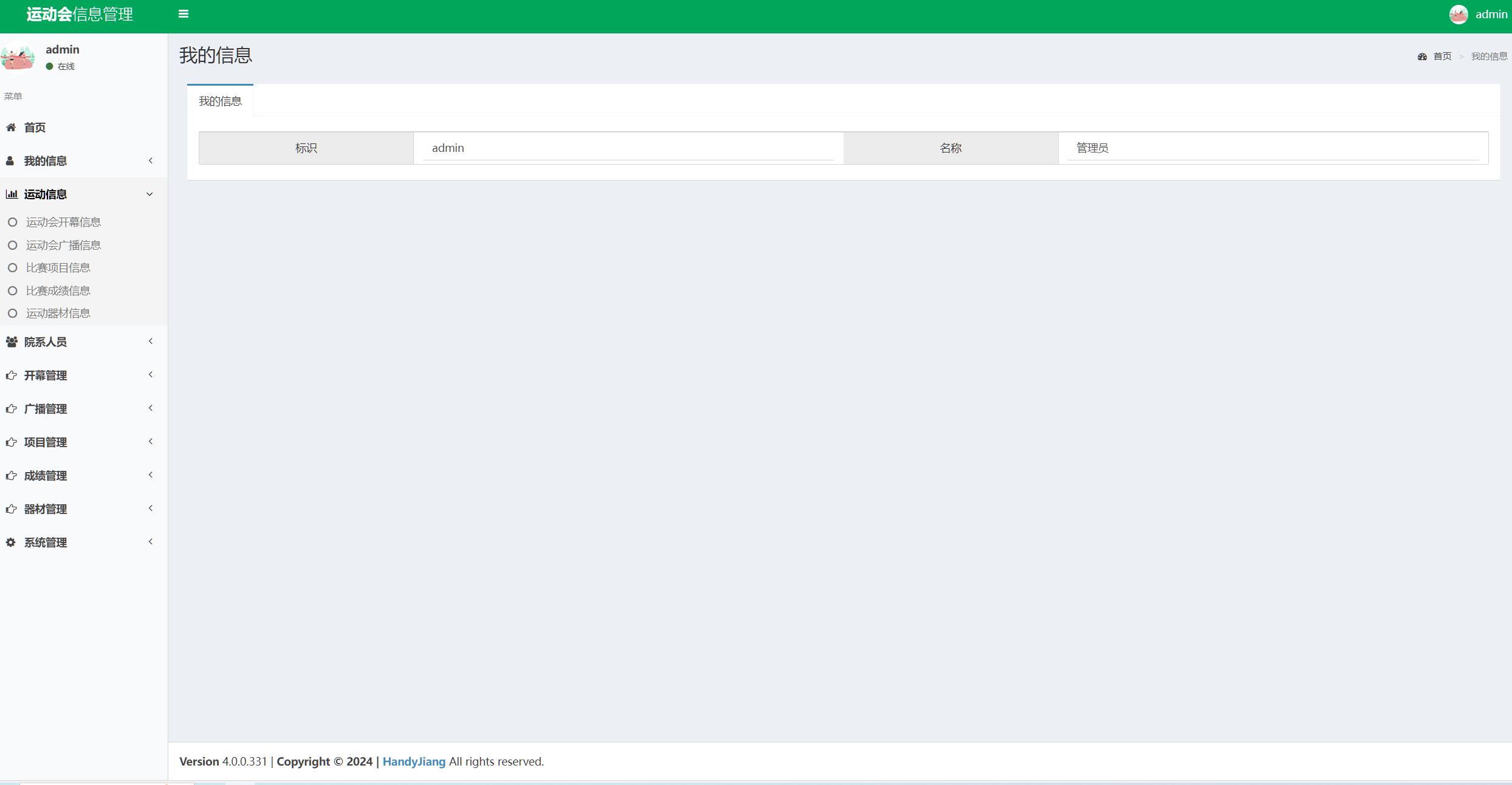Select the radio circle for 运动会开幕信息
1512x785 pixels.
coord(13,222)
